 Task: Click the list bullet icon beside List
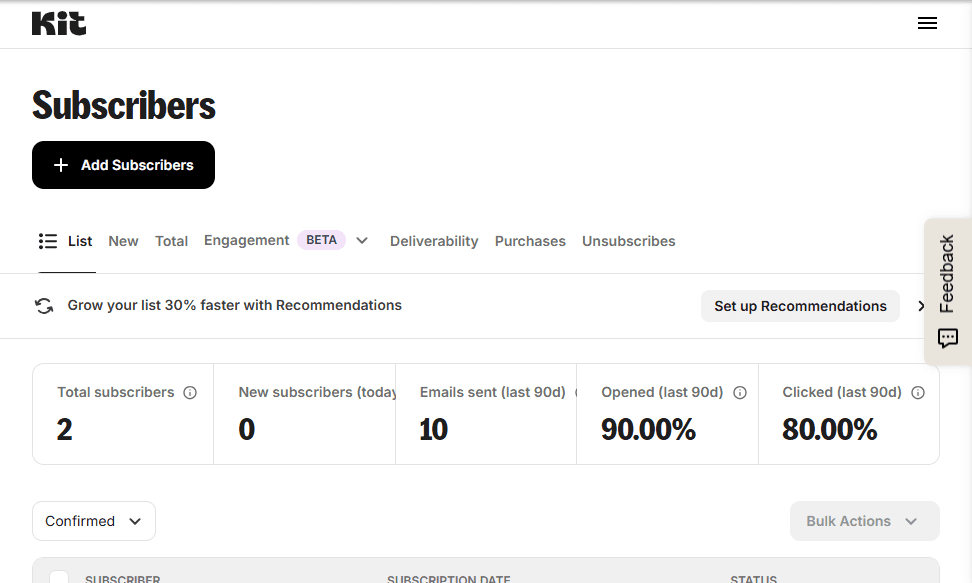click(48, 241)
